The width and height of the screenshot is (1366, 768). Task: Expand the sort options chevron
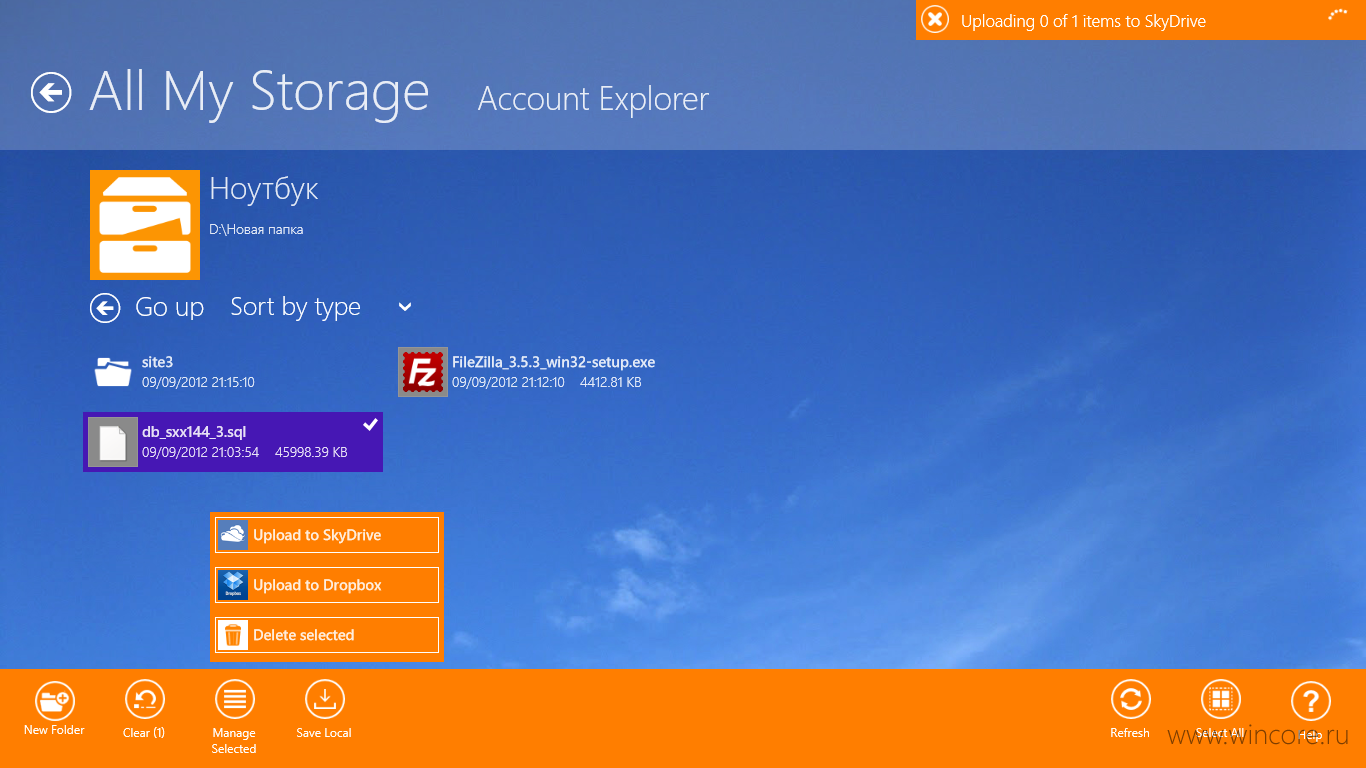tap(404, 307)
